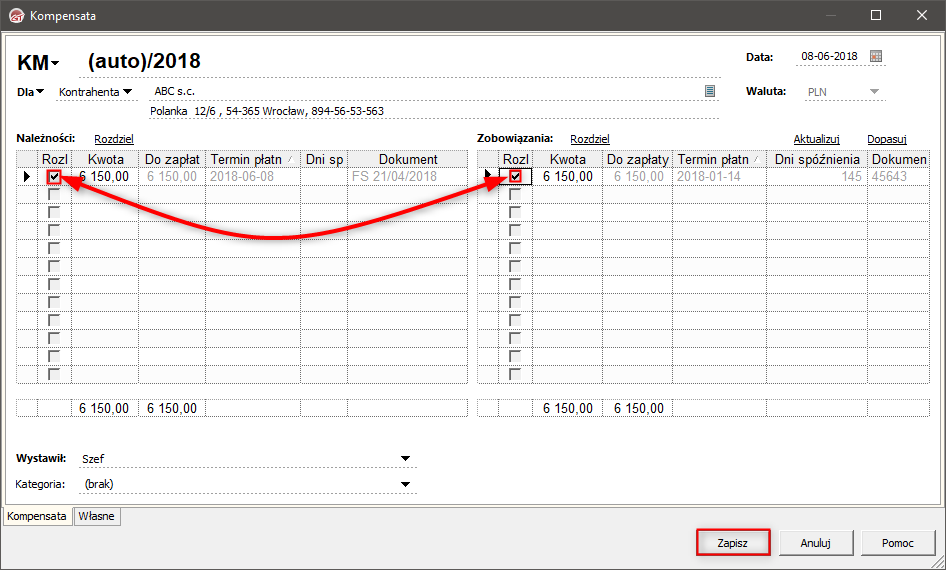Viewport: 946px width, 570px height.
Task: Uncheck Rozl checkbox for liability document 45643
Action: pyautogui.click(x=515, y=177)
